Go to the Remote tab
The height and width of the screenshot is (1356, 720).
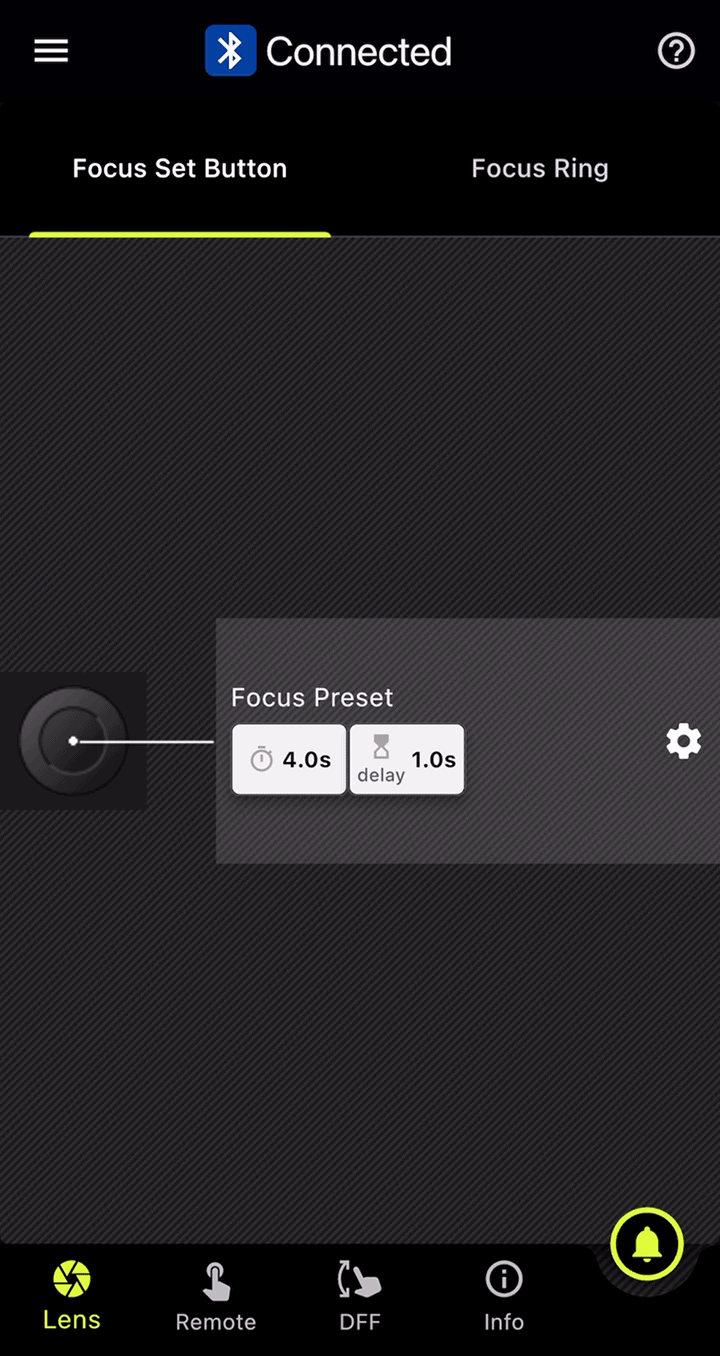coord(216,1296)
